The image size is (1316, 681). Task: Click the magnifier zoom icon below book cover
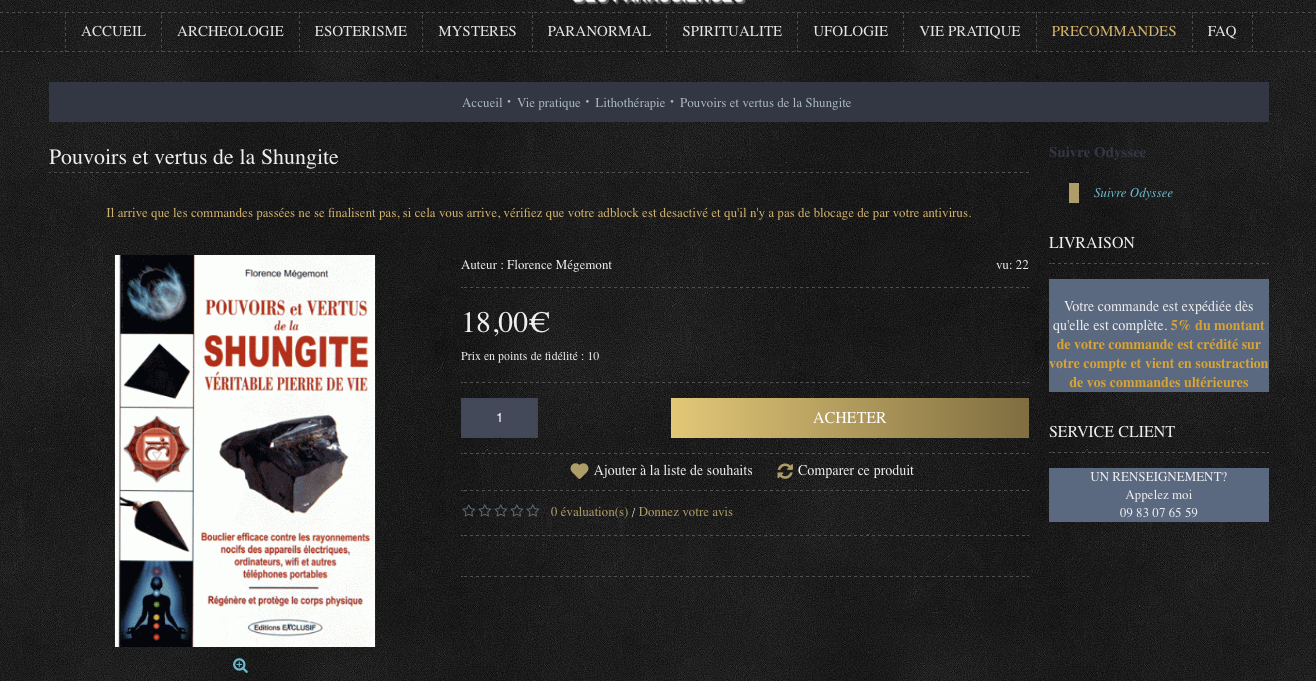[240, 666]
